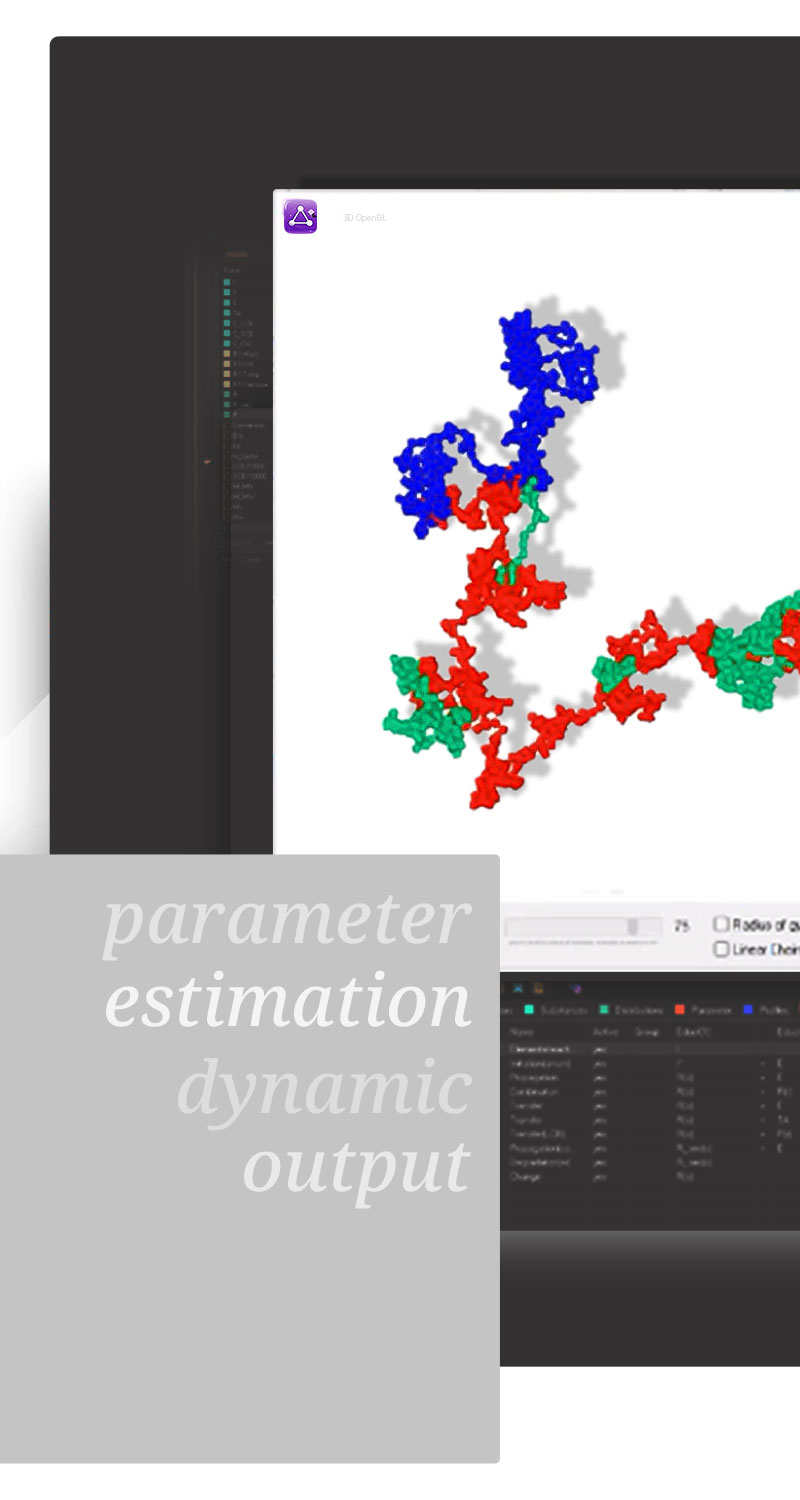This screenshot has height=1500, width=800.
Task: Toggle the Linear Chain checkbox
Action: [x=721, y=949]
